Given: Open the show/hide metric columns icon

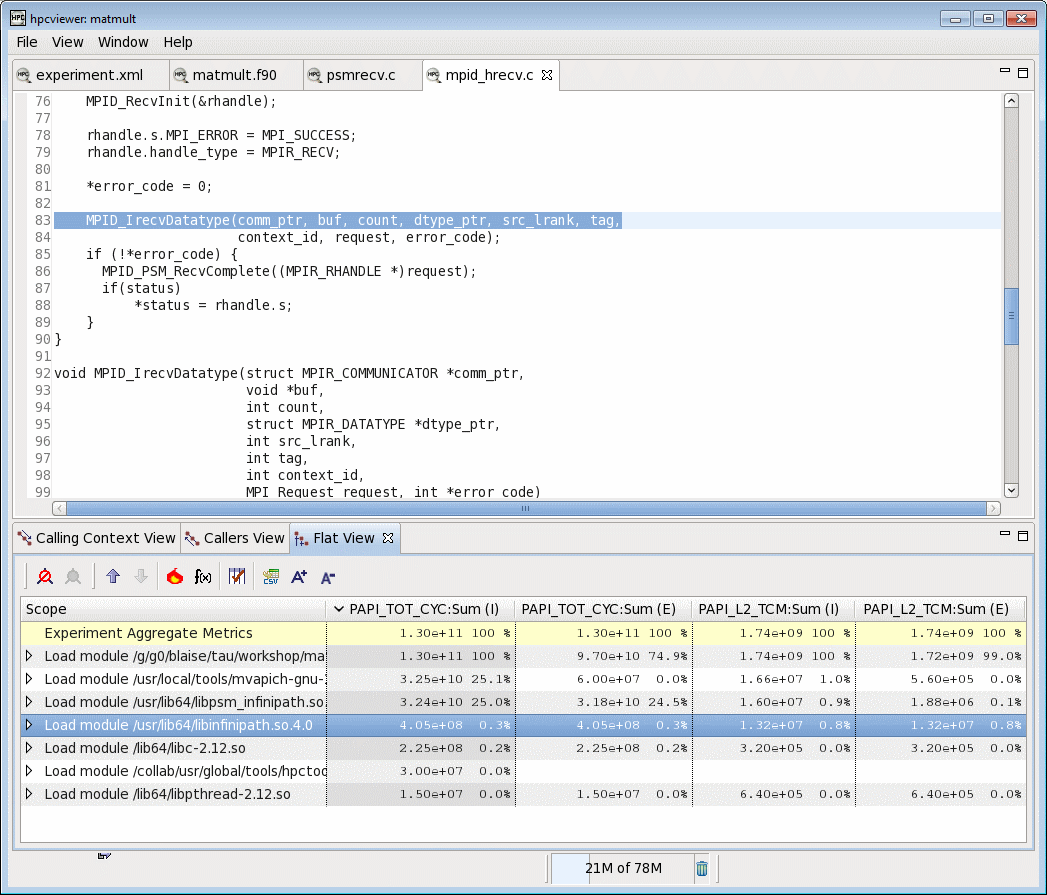Looking at the screenshot, I should pyautogui.click(x=237, y=576).
